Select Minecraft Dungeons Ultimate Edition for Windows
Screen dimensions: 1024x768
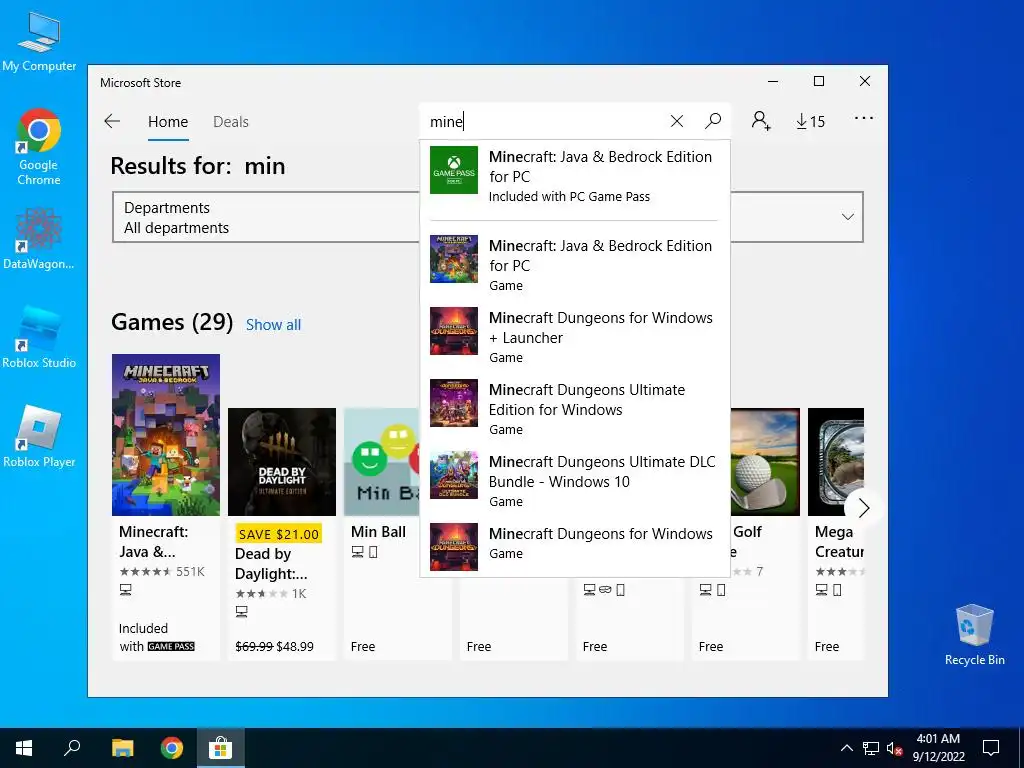pos(575,408)
